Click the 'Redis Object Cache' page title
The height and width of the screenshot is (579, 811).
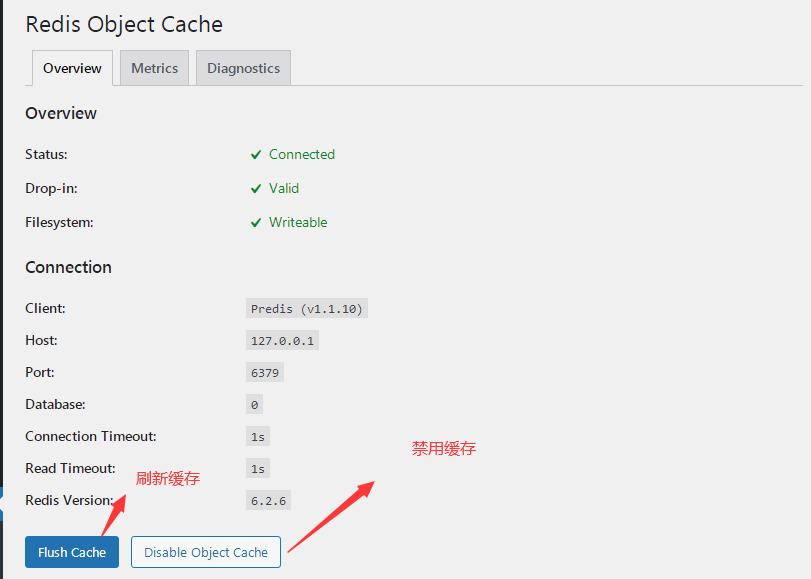point(124,24)
